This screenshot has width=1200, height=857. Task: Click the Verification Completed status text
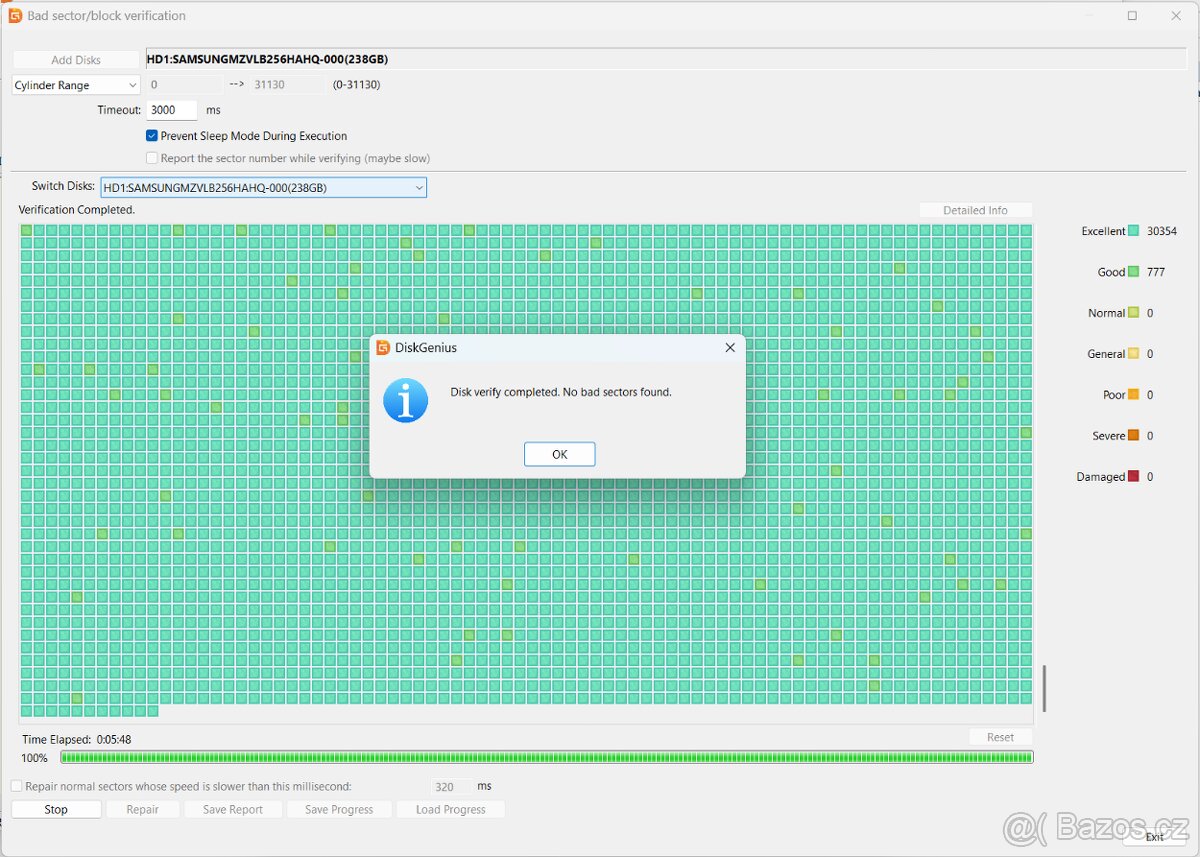[77, 210]
